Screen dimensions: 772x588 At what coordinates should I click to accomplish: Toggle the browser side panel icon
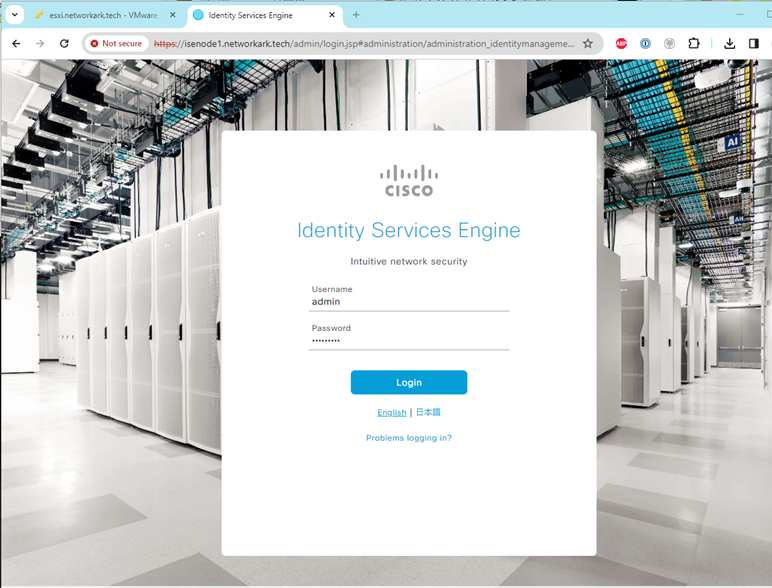coord(754,44)
